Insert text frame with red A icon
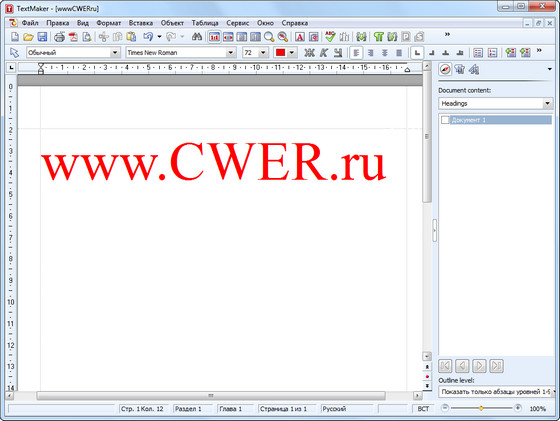This screenshot has width=560, height=421. tap(300, 37)
